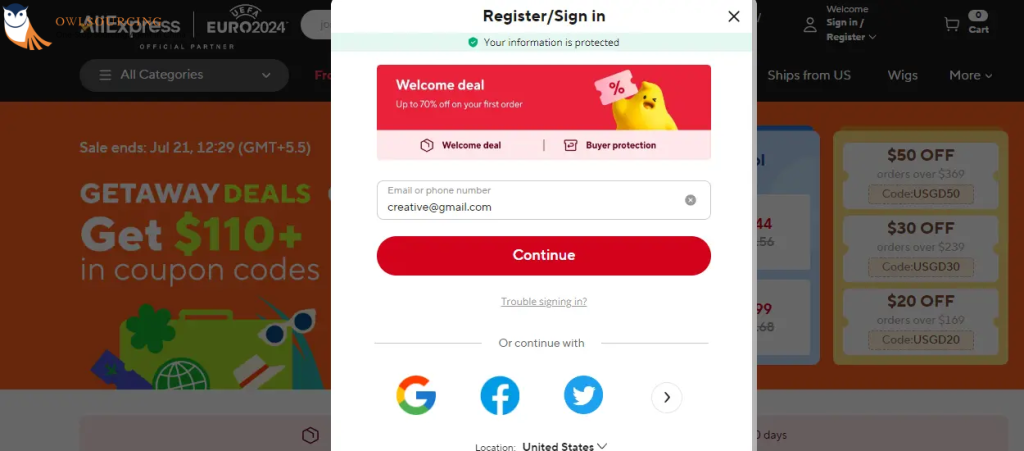The height and width of the screenshot is (451, 1024).
Task: Open the Trouble signing in link
Action: tap(543, 302)
